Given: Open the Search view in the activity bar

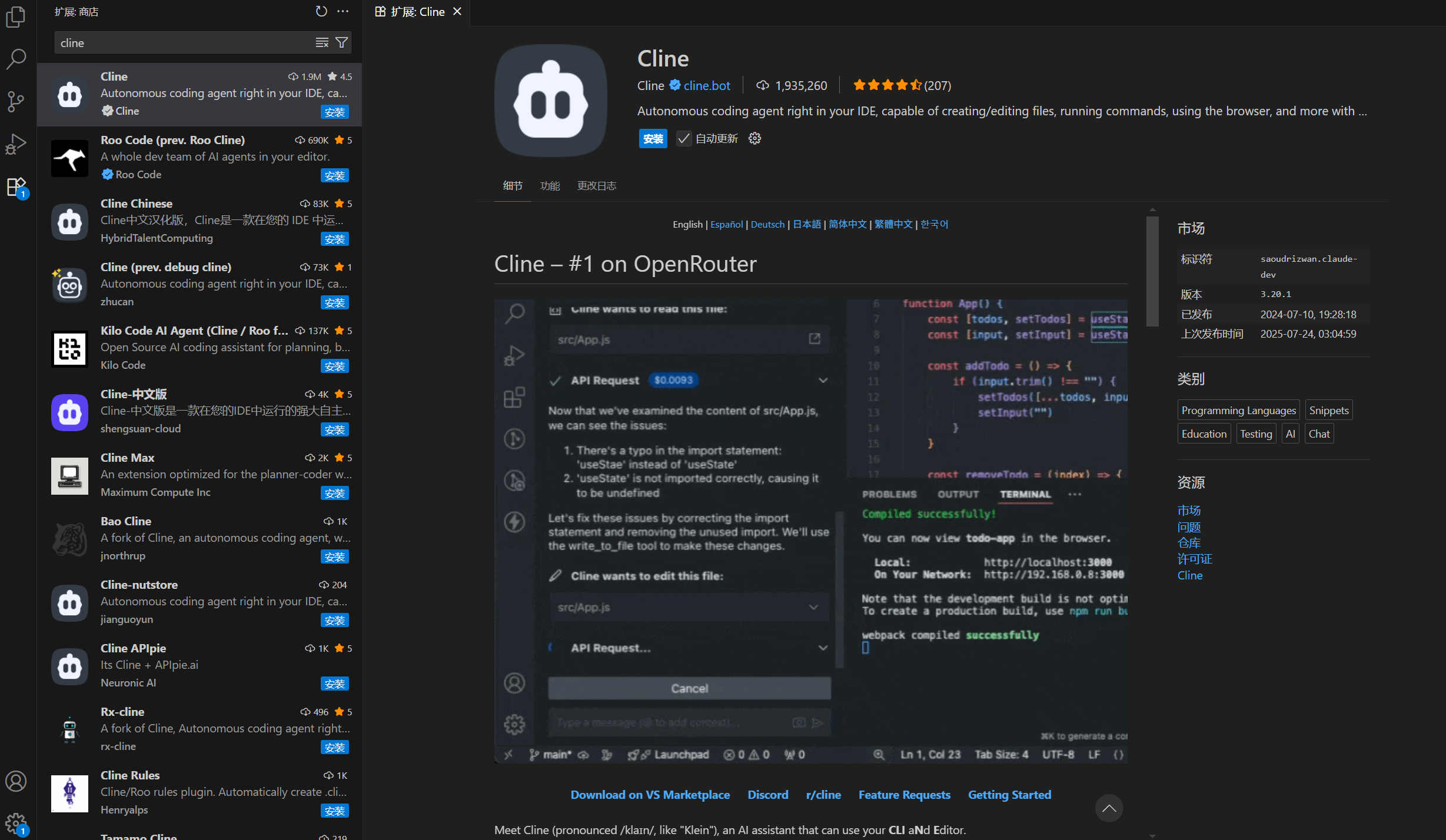Looking at the screenshot, I should pos(16,59).
